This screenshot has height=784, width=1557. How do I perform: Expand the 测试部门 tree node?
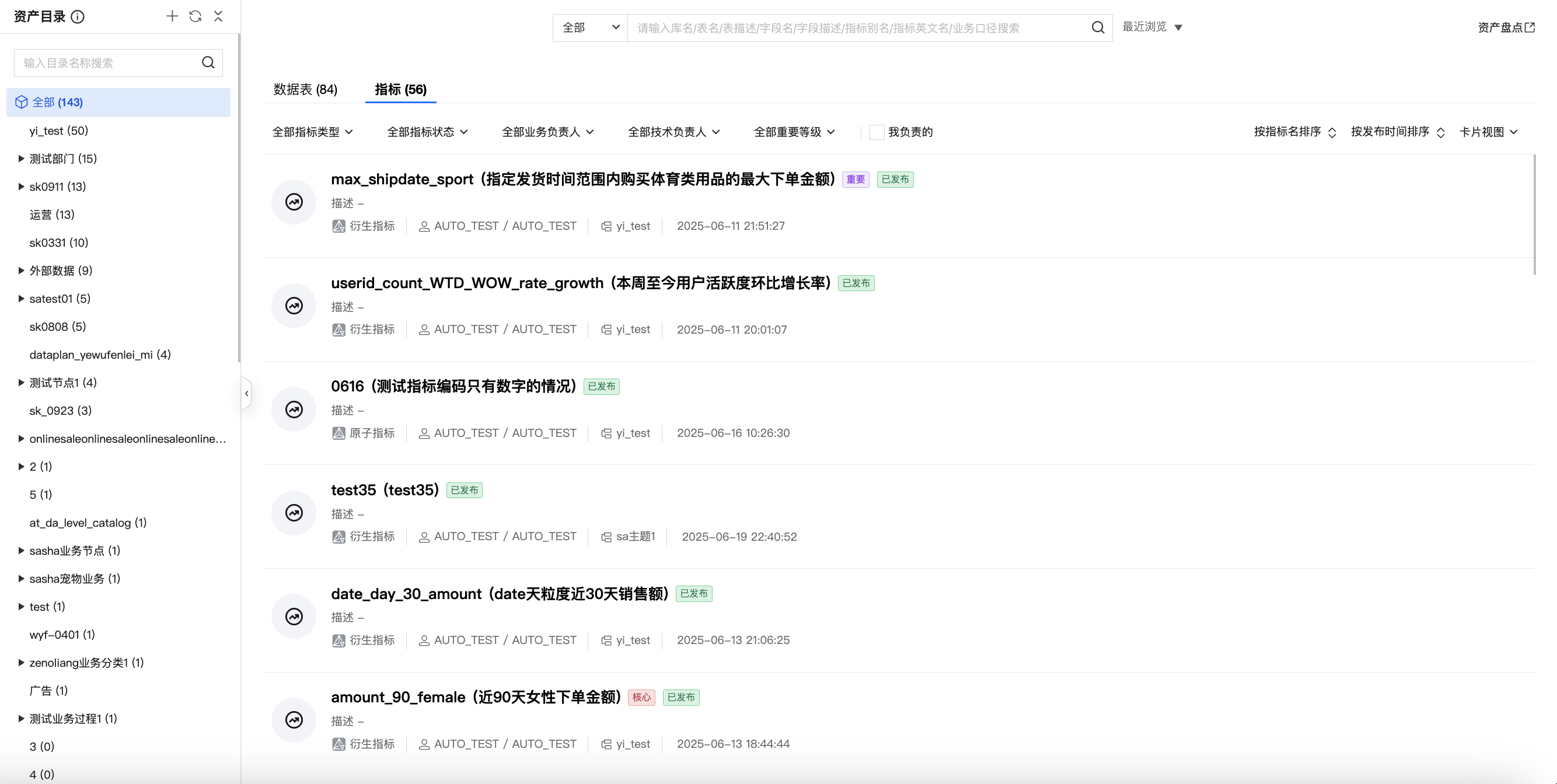click(21, 159)
